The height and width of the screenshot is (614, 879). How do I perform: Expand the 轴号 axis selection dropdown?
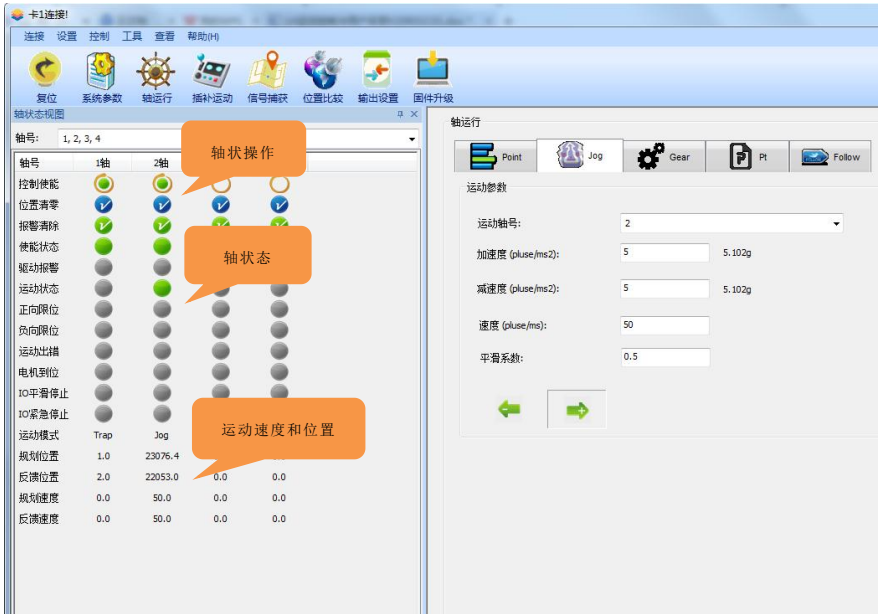(x=412, y=139)
